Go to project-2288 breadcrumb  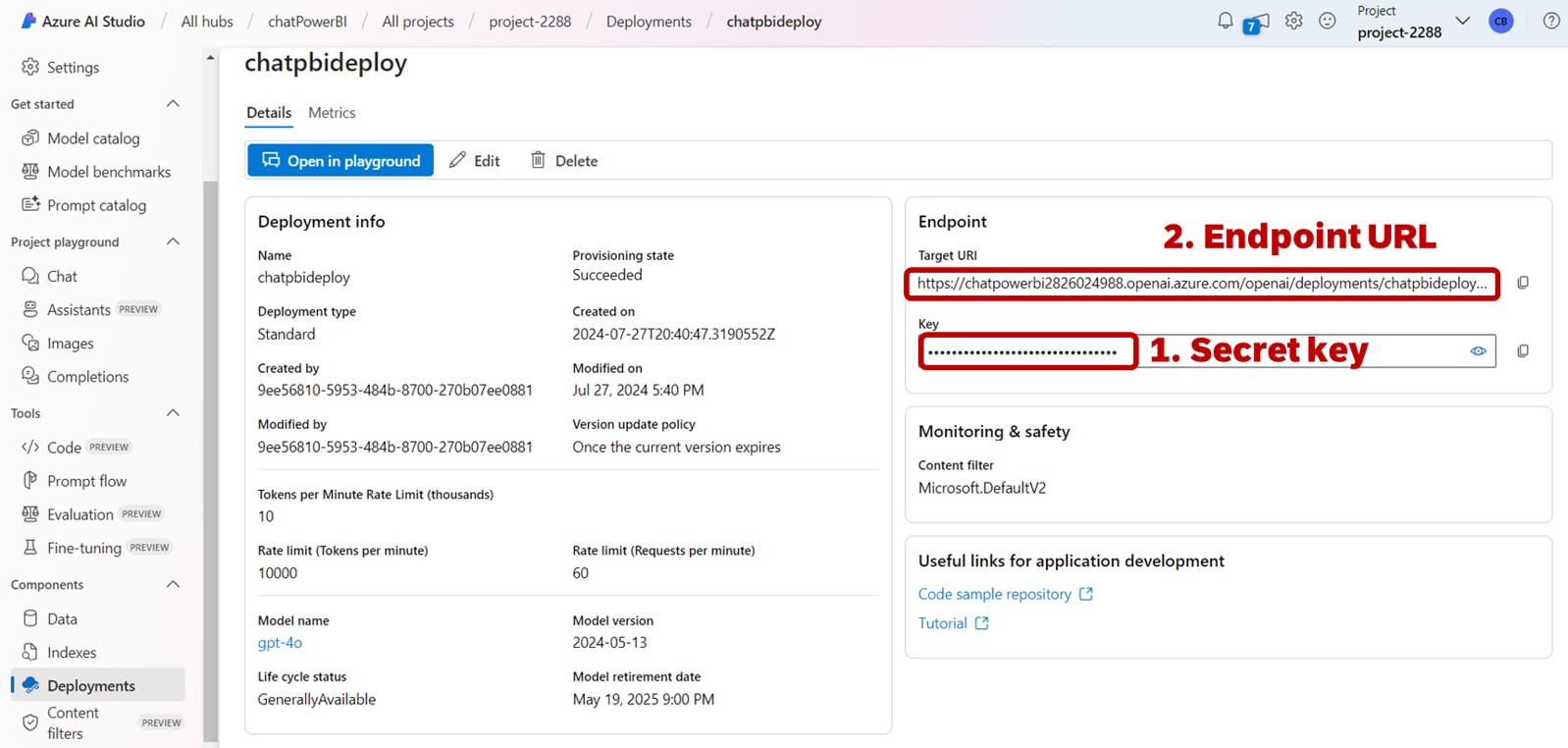[x=530, y=22]
